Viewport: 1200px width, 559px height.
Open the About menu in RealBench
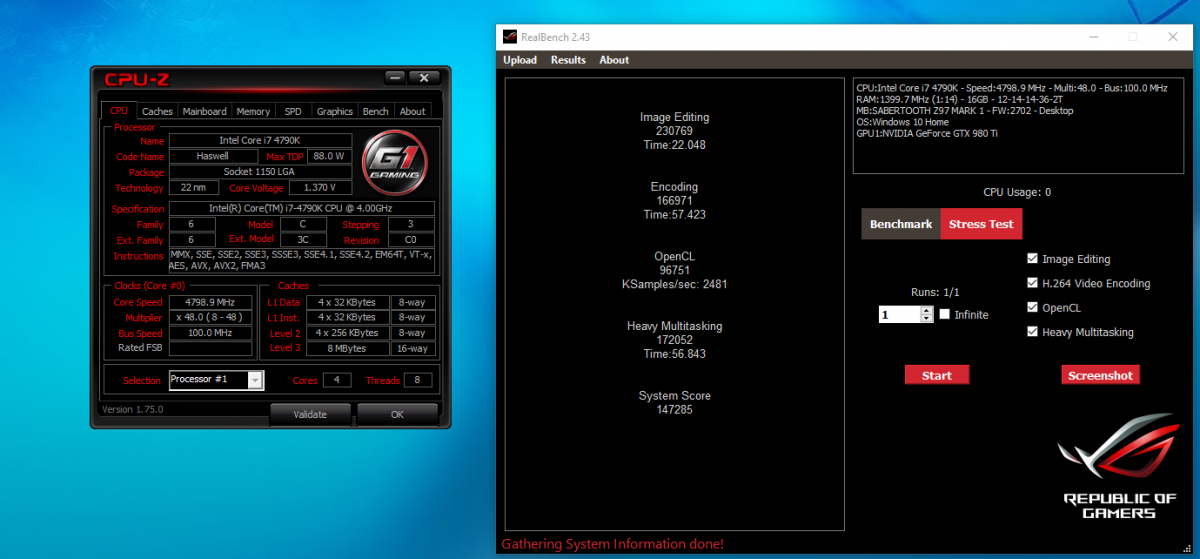614,60
